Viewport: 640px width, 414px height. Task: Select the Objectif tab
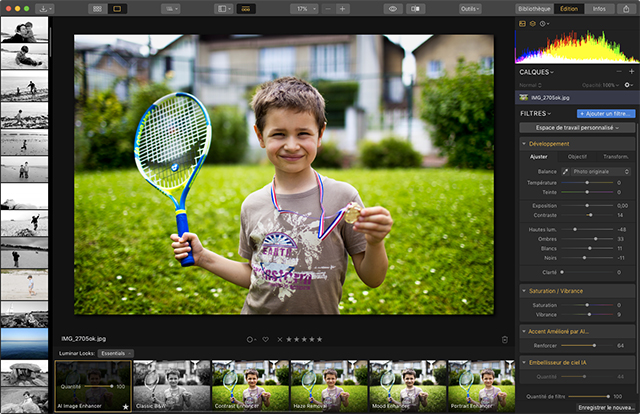point(577,156)
